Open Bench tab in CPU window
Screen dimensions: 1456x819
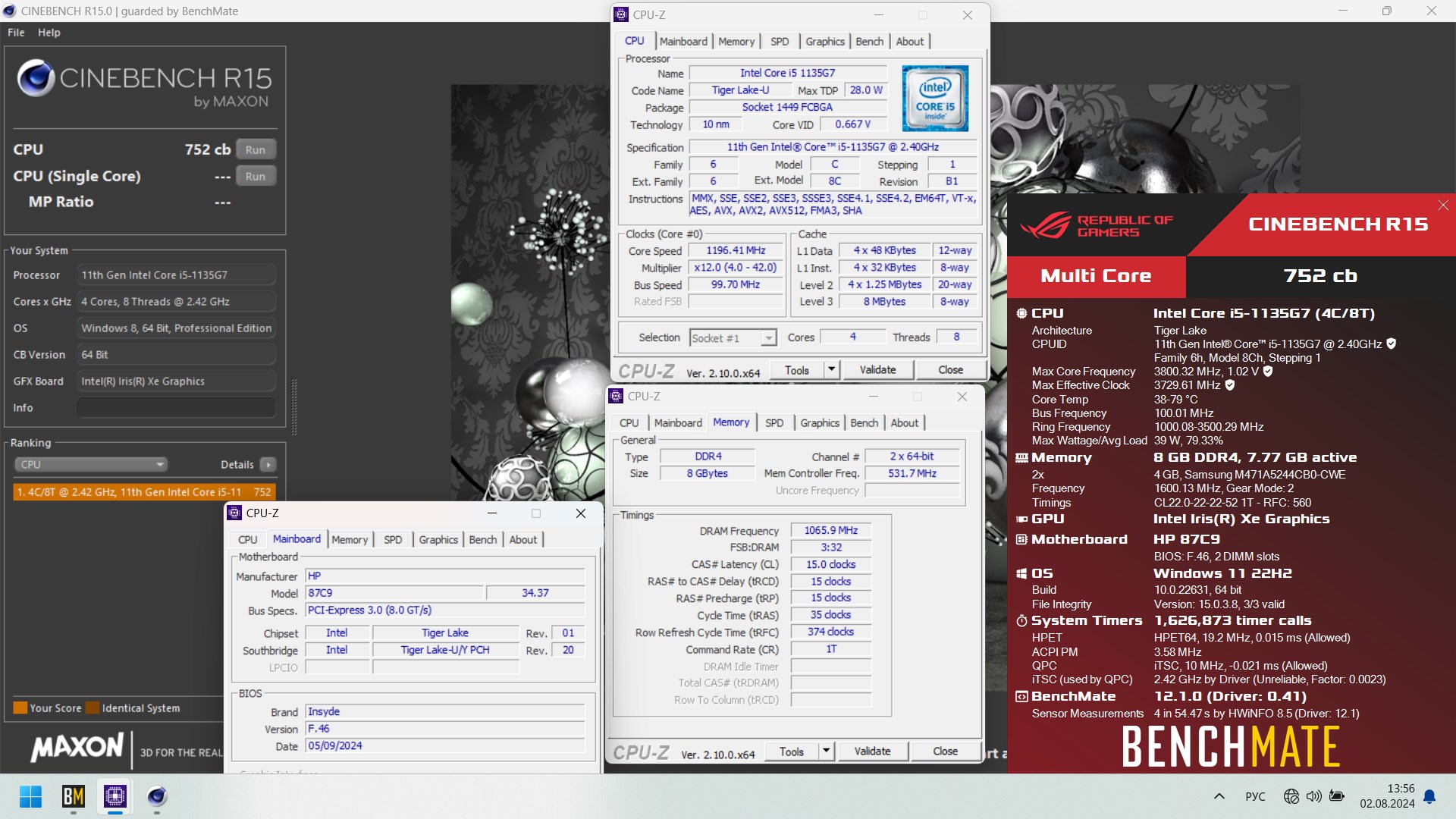(x=869, y=42)
